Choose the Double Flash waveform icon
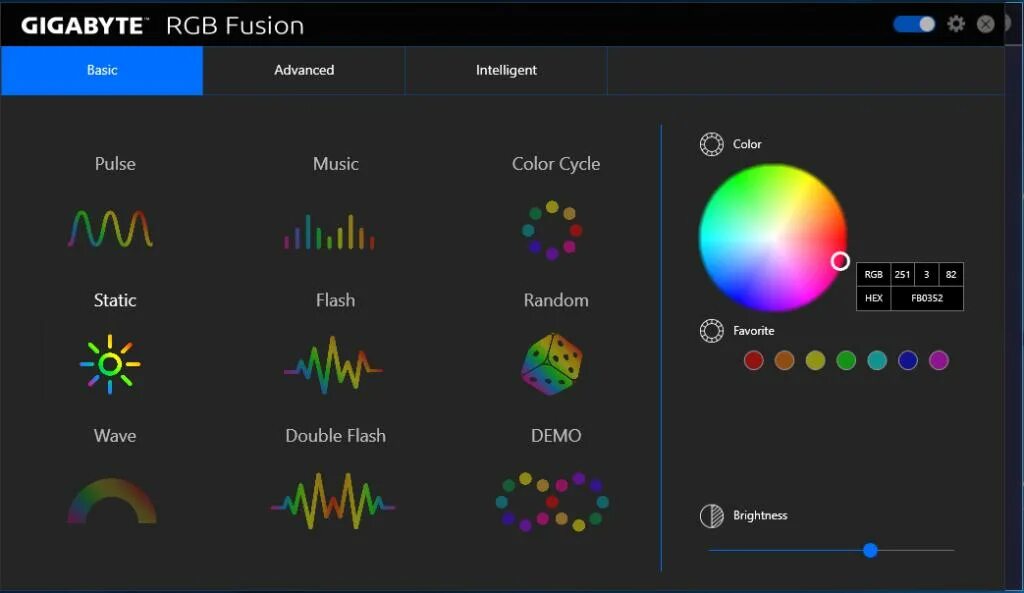Image resolution: width=1024 pixels, height=593 pixels. pyautogui.click(x=333, y=501)
